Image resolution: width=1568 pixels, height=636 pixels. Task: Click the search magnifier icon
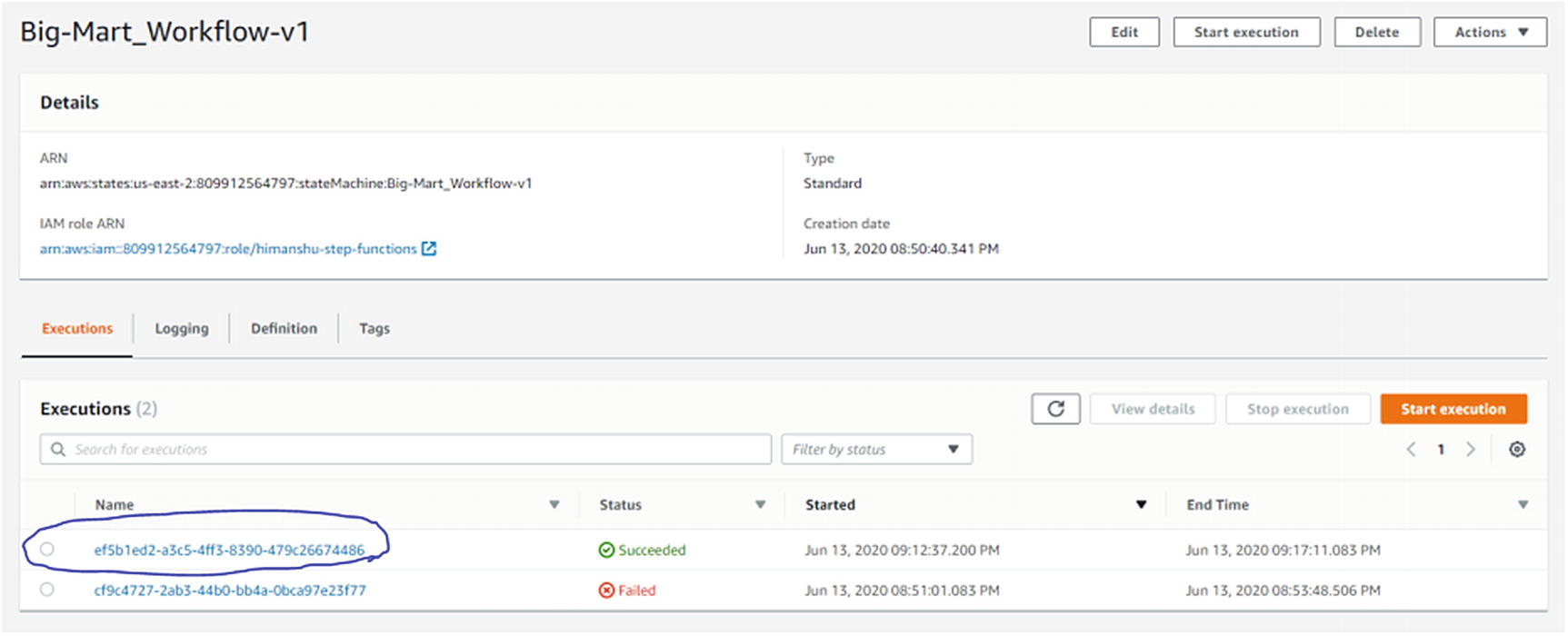click(x=58, y=450)
